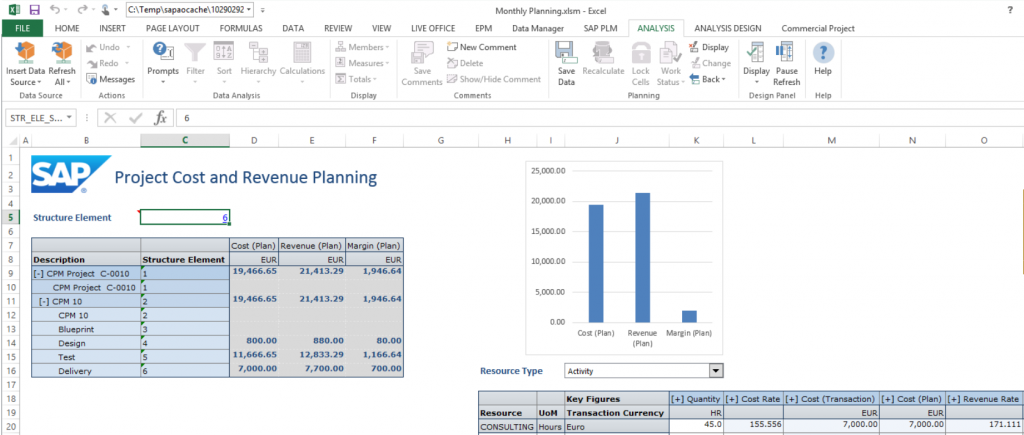This screenshot has width=1024, height=435.
Task: Open the FILE tab
Action: (22, 28)
